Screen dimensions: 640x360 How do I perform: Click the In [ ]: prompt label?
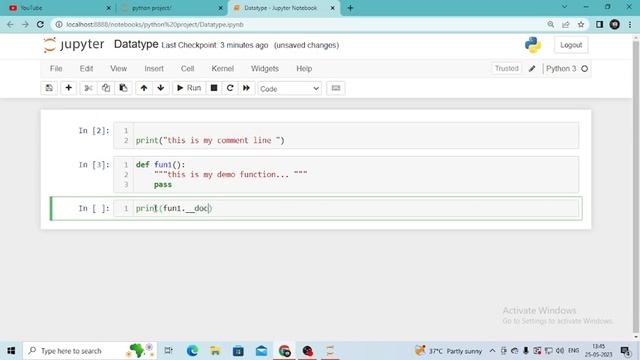[x=94, y=209]
